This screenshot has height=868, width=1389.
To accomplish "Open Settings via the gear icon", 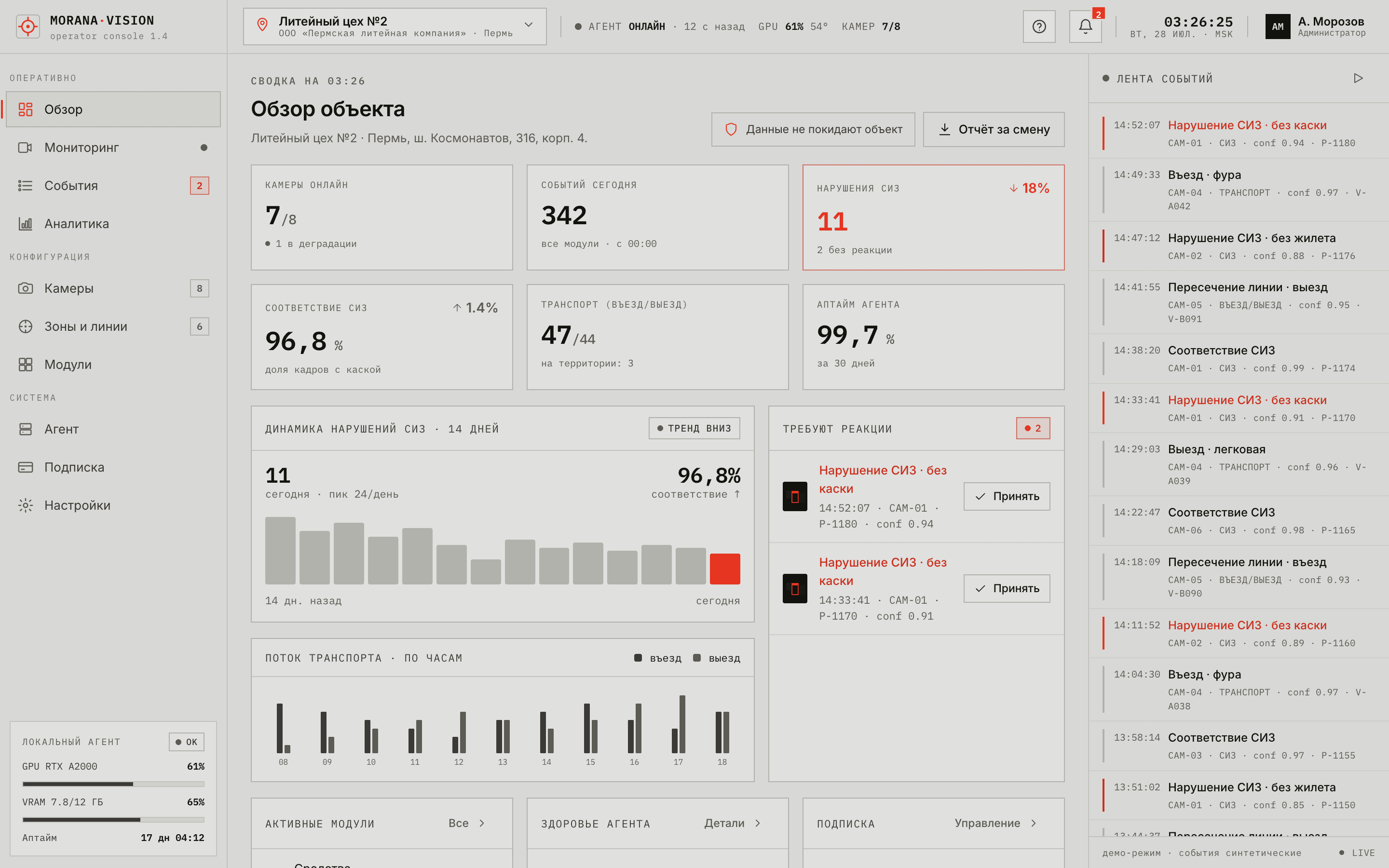I will click(x=25, y=505).
